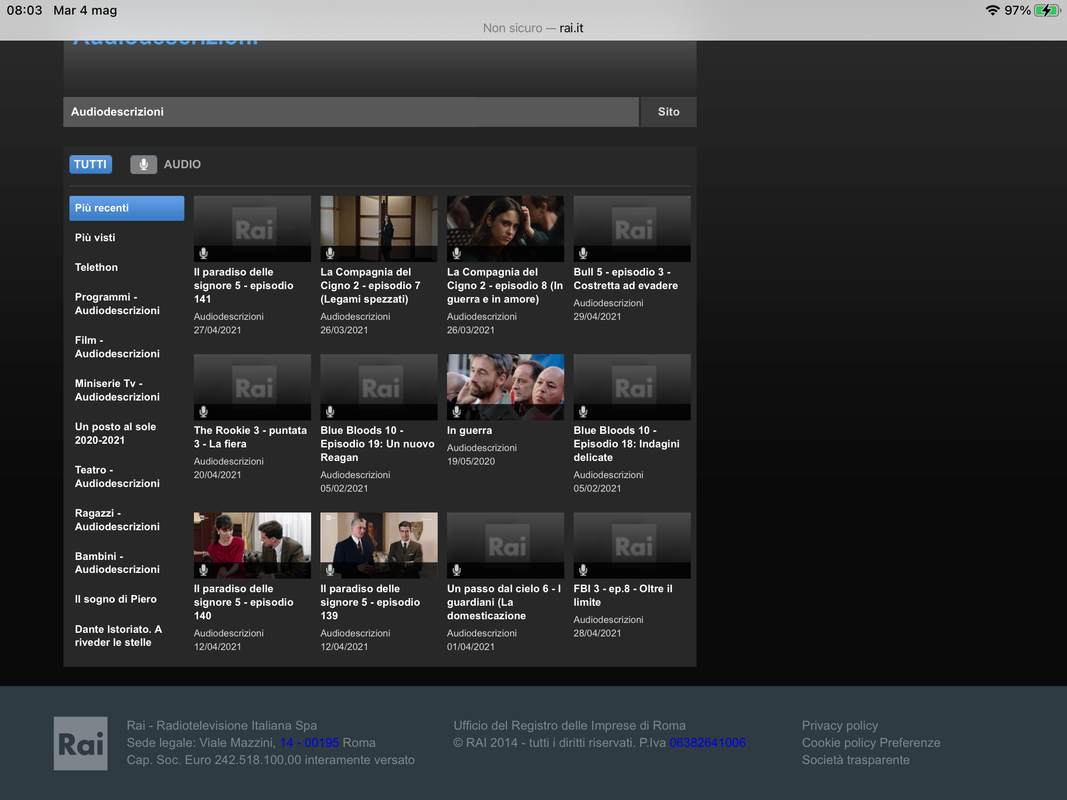Open thumbnail of La Compagnia del Cigno episodio 7
Image resolution: width=1067 pixels, height=800 pixels.
pyautogui.click(x=379, y=229)
